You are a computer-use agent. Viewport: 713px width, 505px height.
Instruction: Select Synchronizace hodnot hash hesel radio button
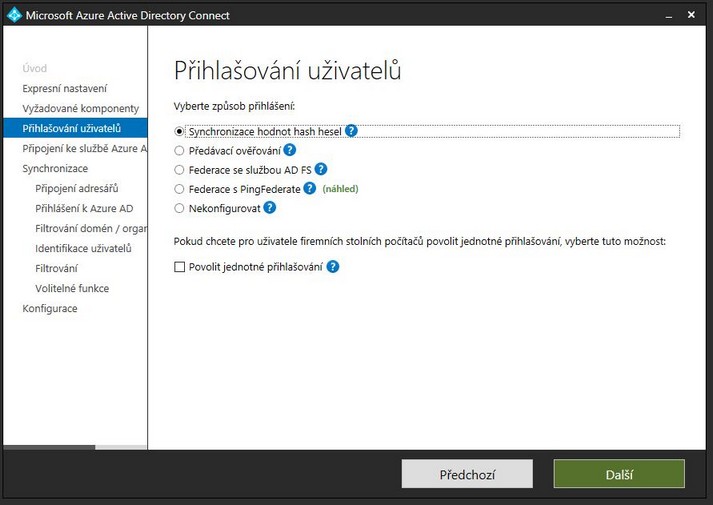coord(179,131)
